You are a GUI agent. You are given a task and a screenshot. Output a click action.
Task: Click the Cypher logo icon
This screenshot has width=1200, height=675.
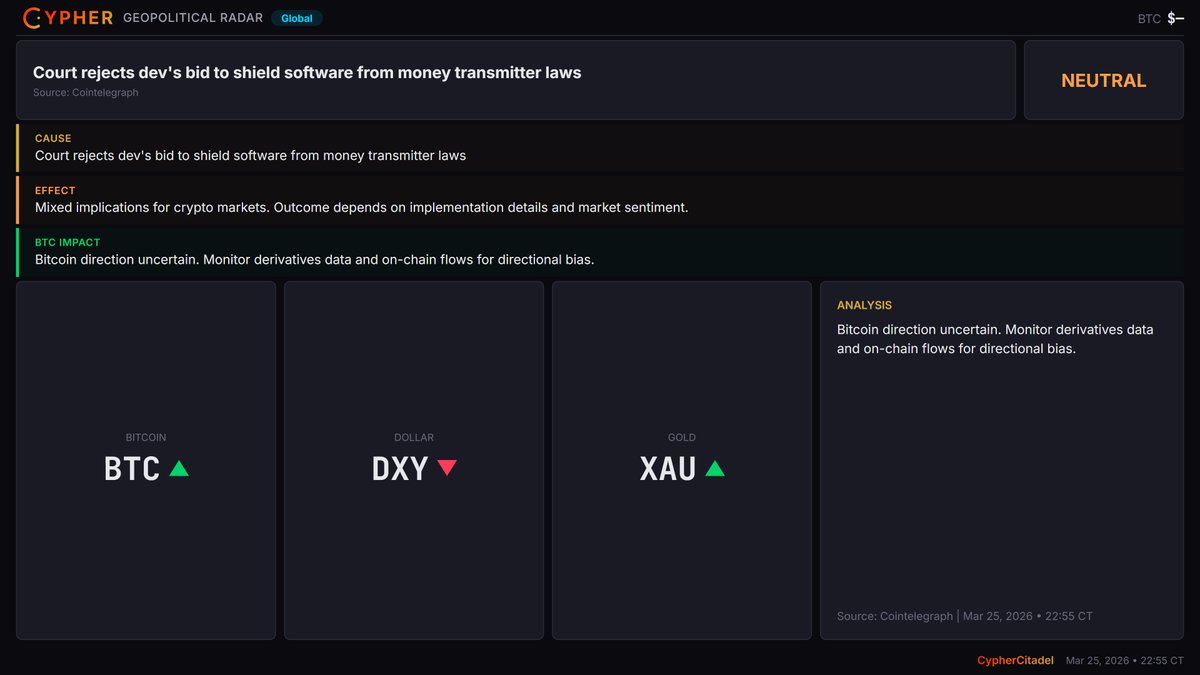(x=32, y=18)
